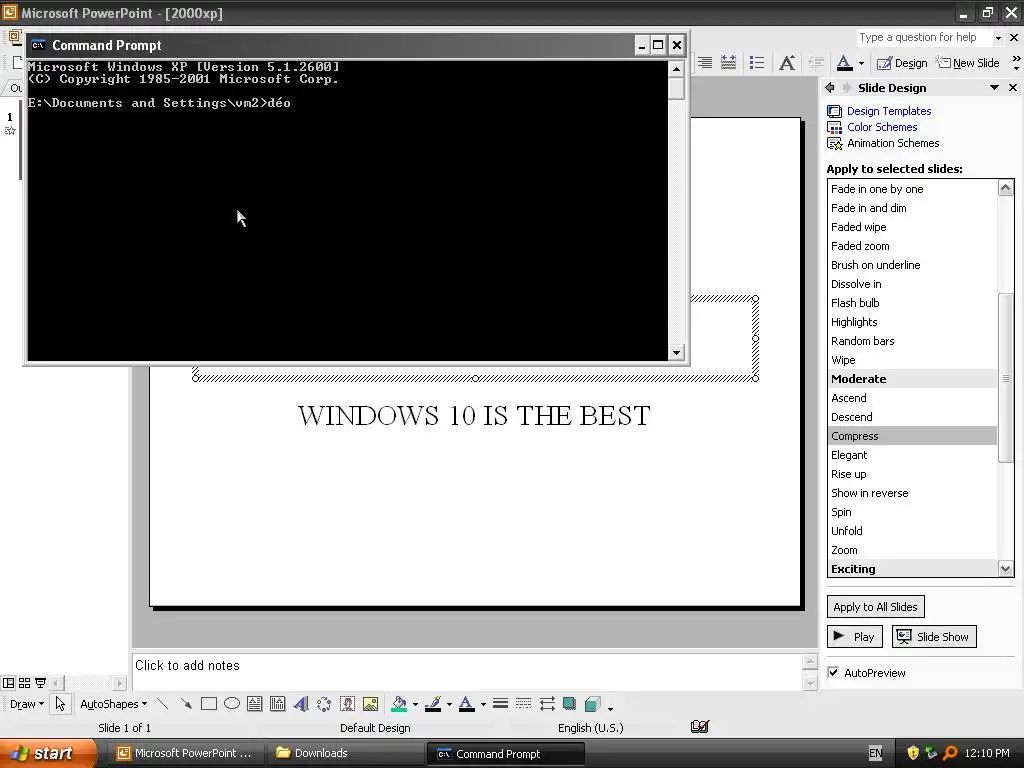Click Command Prompt scroll down arrow
Image resolution: width=1024 pixels, height=768 pixels.
676,353
